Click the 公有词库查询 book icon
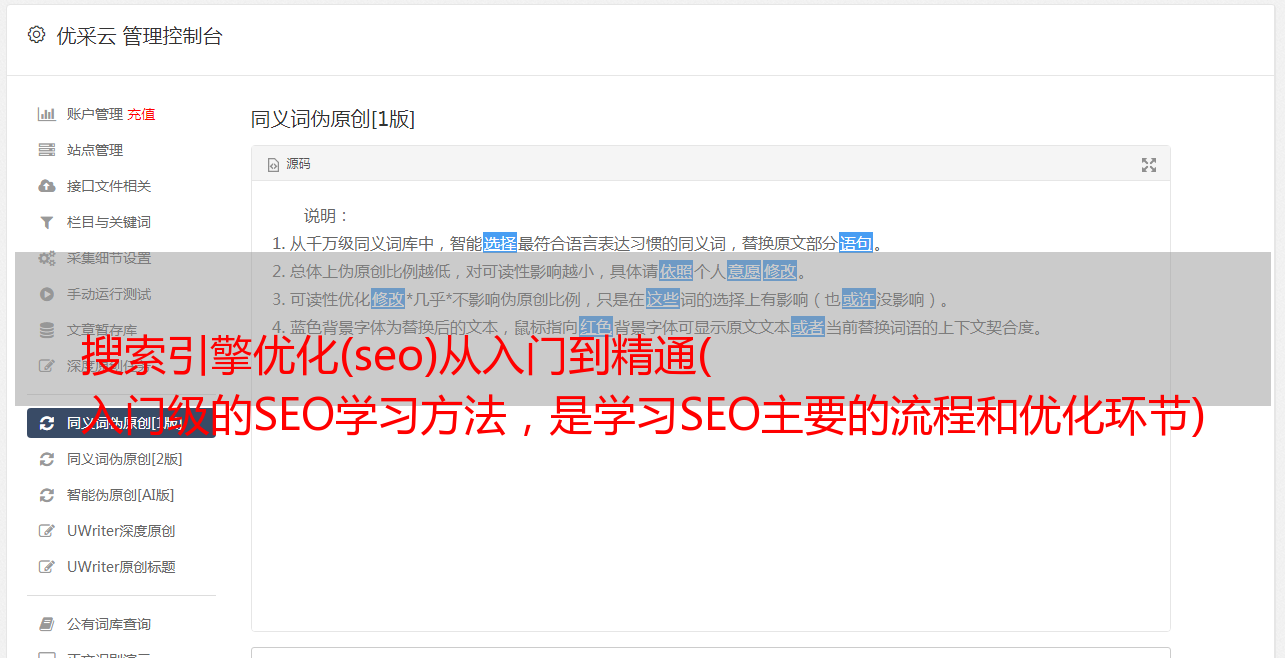The image size is (1285, 658). (x=46, y=624)
